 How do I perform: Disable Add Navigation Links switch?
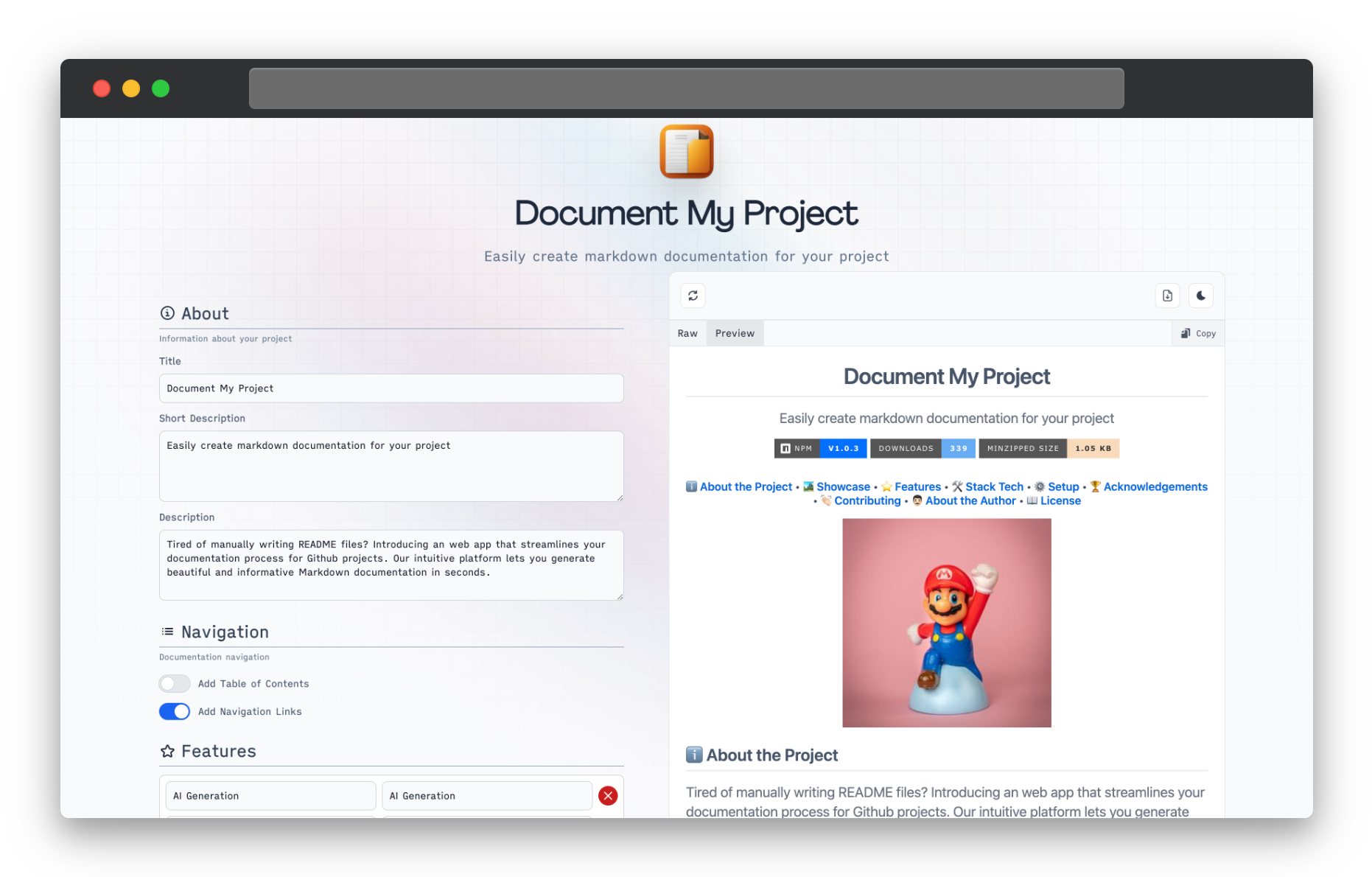(x=175, y=711)
